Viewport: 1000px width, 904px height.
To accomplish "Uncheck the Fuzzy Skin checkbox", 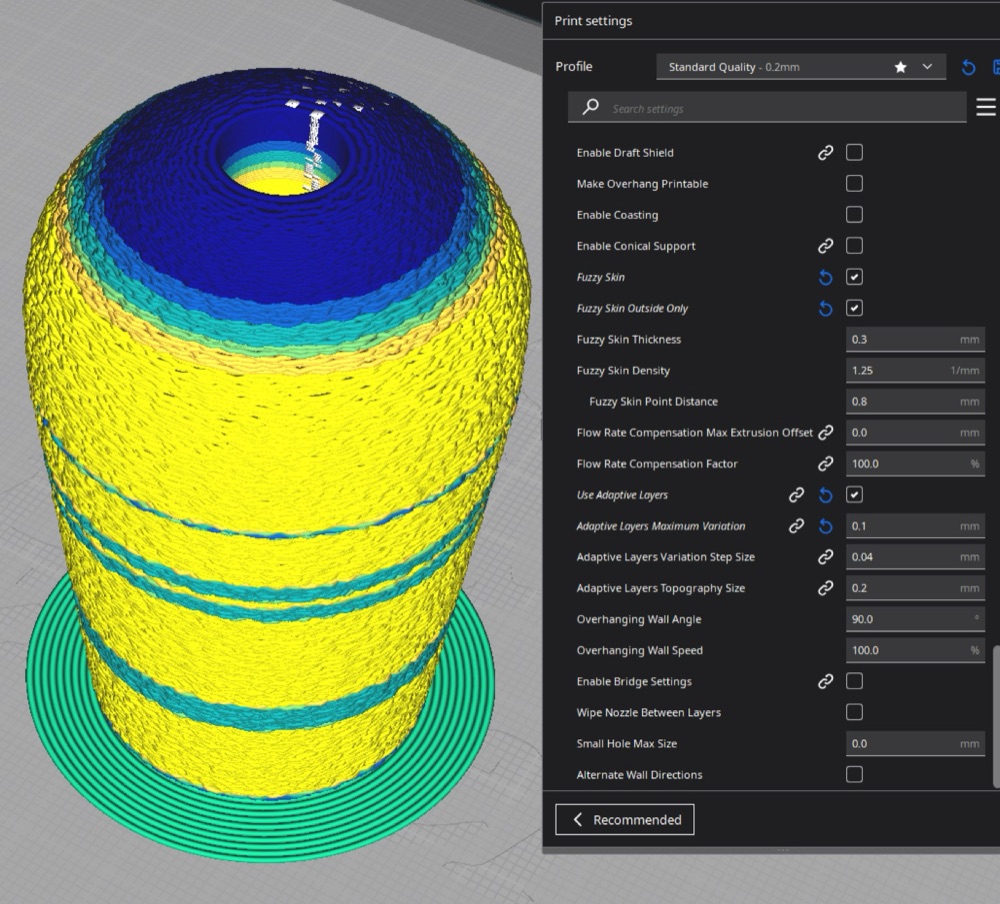I will pos(854,277).
